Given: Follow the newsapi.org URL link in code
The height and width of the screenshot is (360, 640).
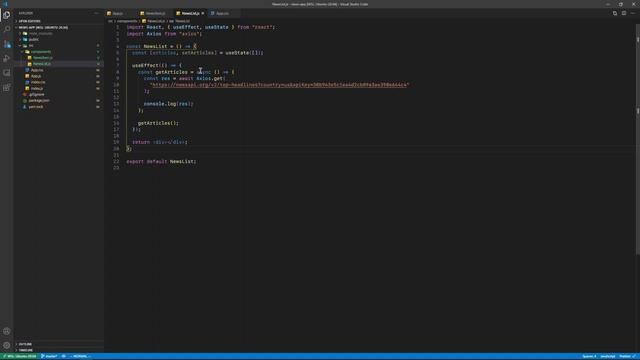Looking at the screenshot, I should tap(279, 85).
